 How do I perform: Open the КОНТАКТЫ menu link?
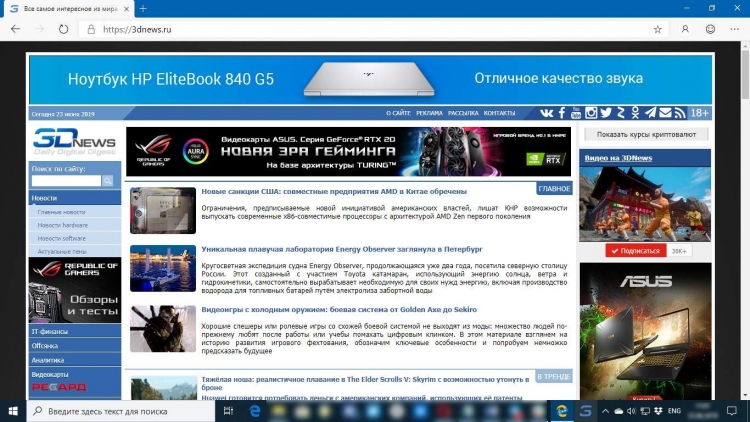click(499, 113)
